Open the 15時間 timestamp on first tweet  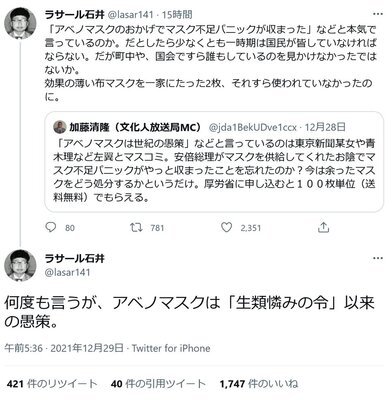(177, 14)
